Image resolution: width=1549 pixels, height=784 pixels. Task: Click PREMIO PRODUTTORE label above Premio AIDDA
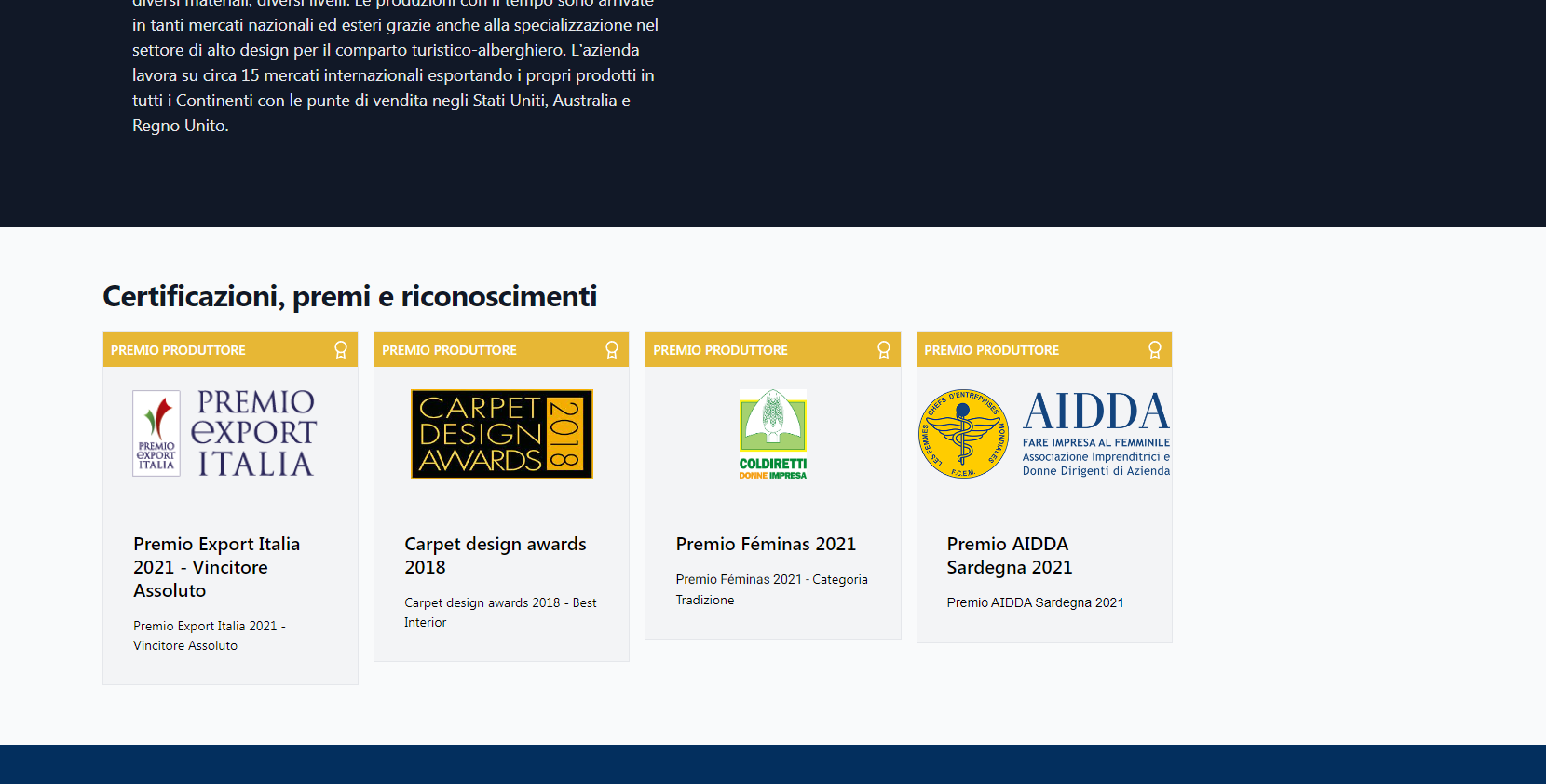pos(992,350)
